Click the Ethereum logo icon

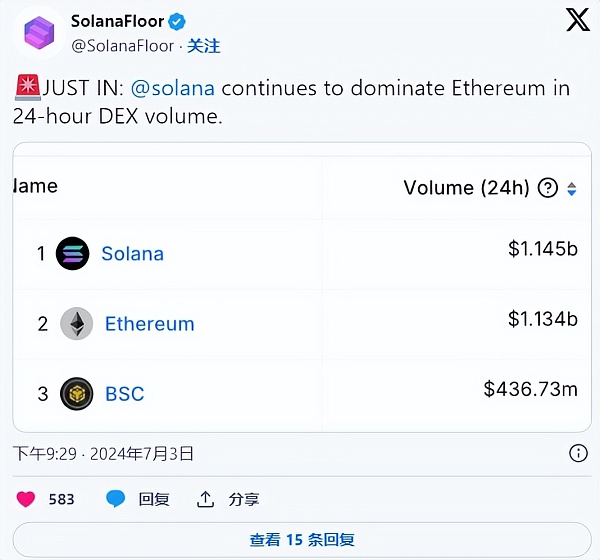(x=76, y=324)
